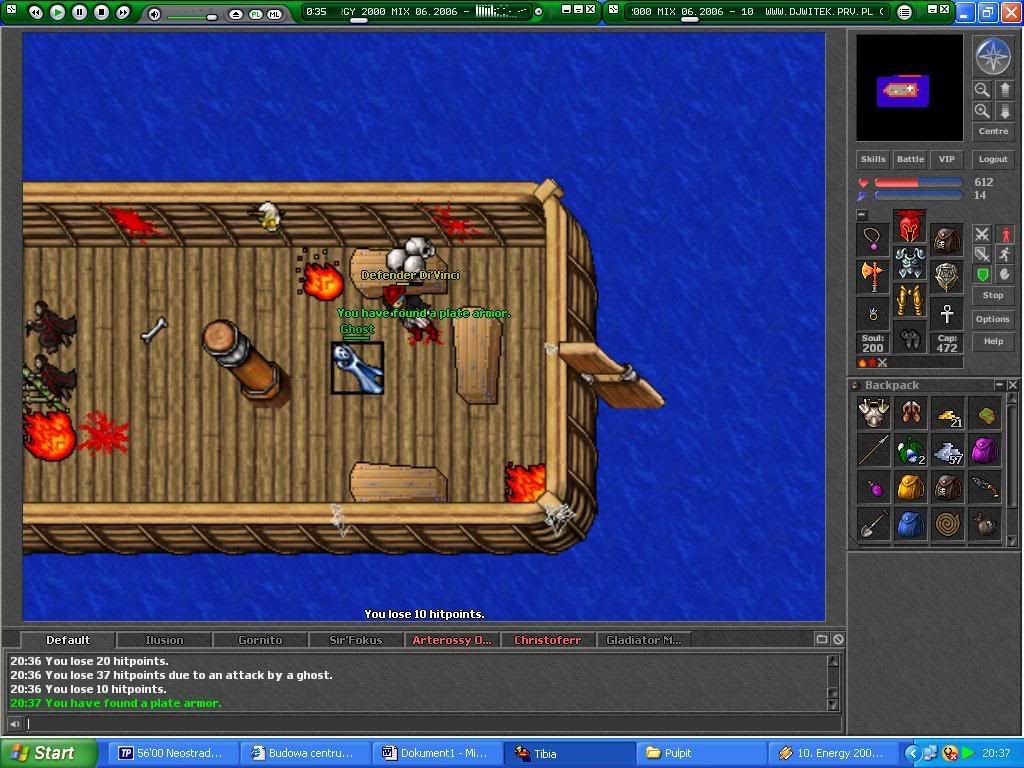Click the coiled rope in Backpack

pos(948,524)
